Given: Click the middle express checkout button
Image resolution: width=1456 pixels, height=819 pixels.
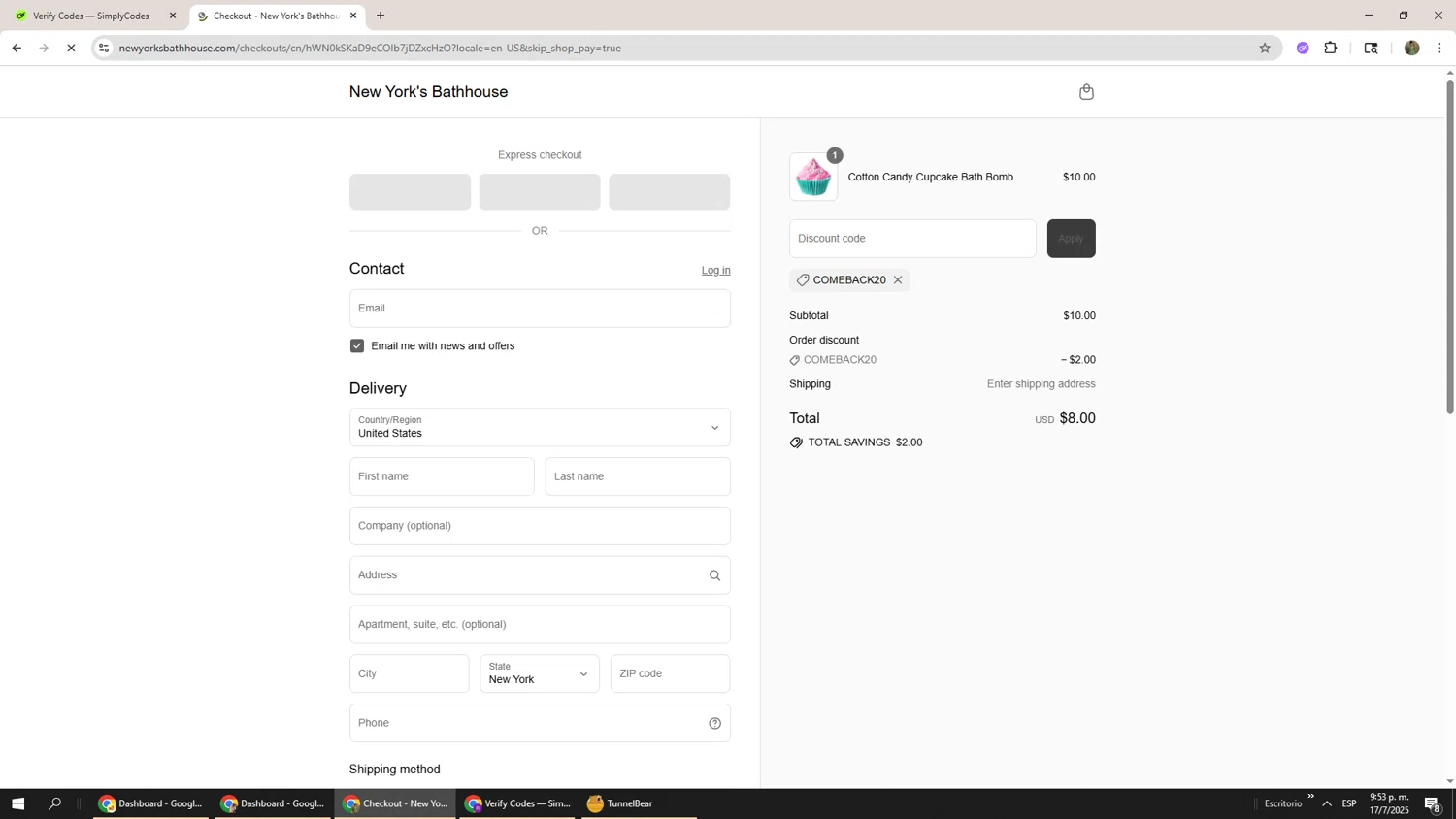Looking at the screenshot, I should 540,192.
